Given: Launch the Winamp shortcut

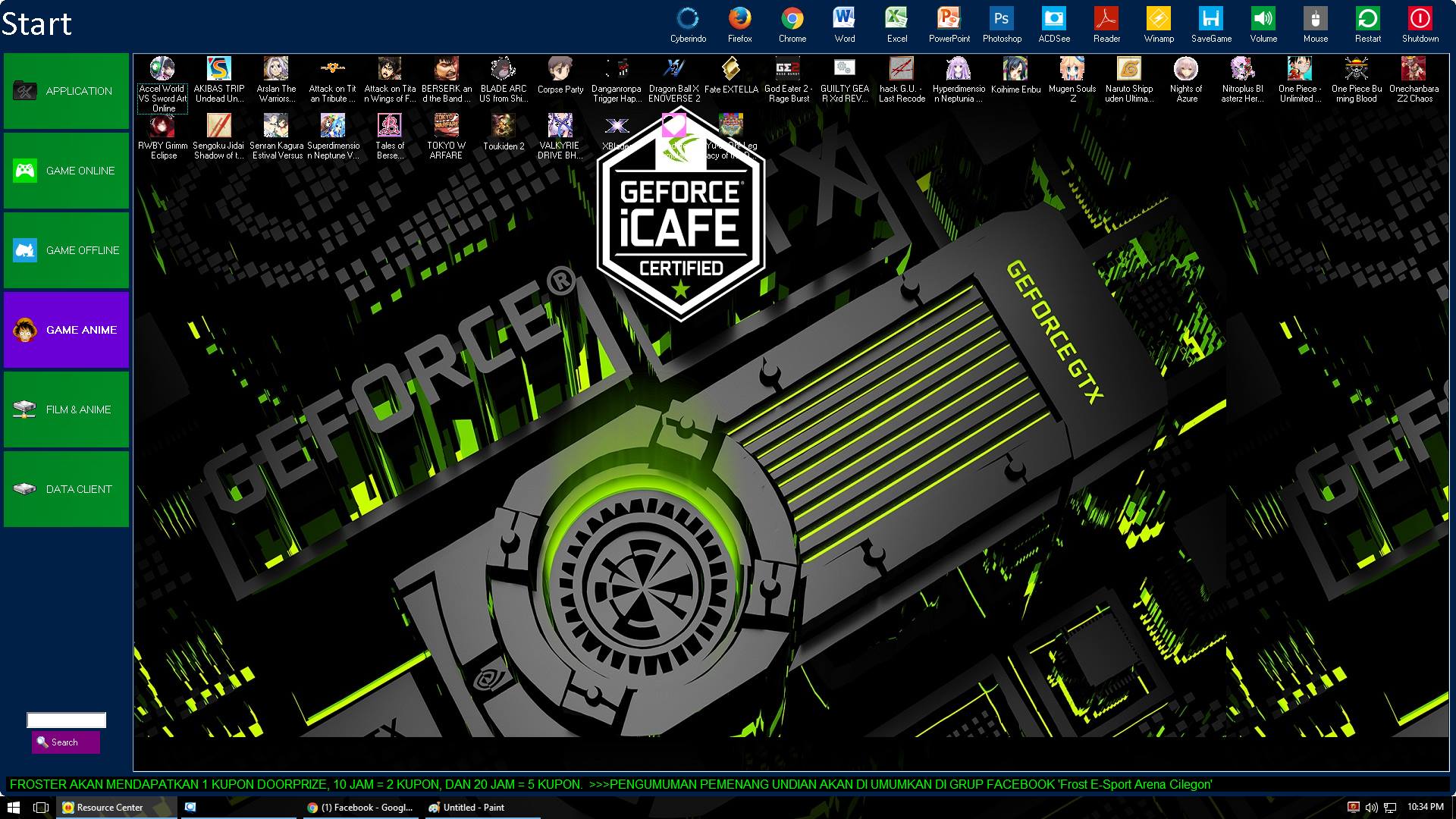Looking at the screenshot, I should point(1159,24).
